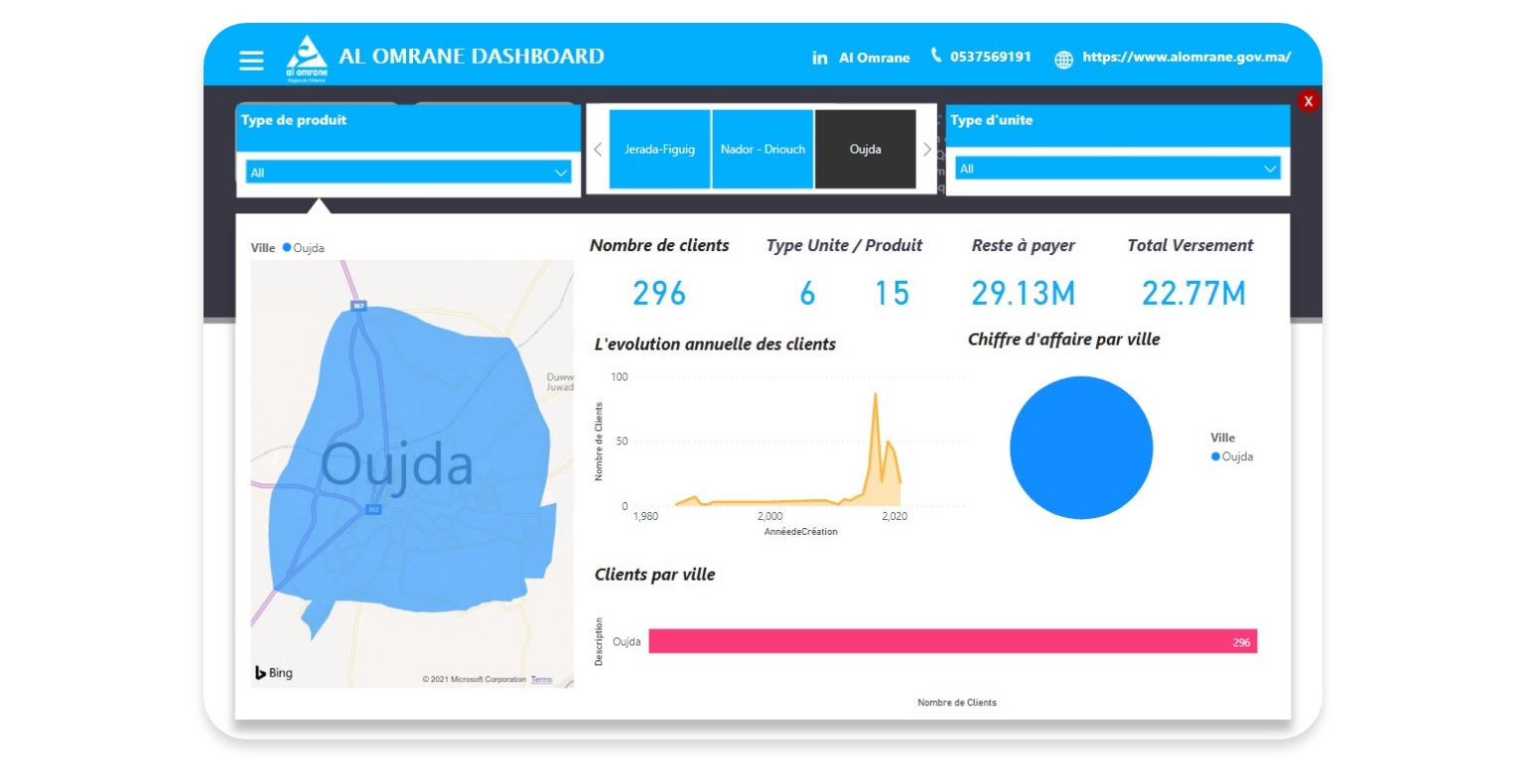Close the popup with red X
Image resolution: width=1525 pixels, height=784 pixels.
[x=1308, y=101]
